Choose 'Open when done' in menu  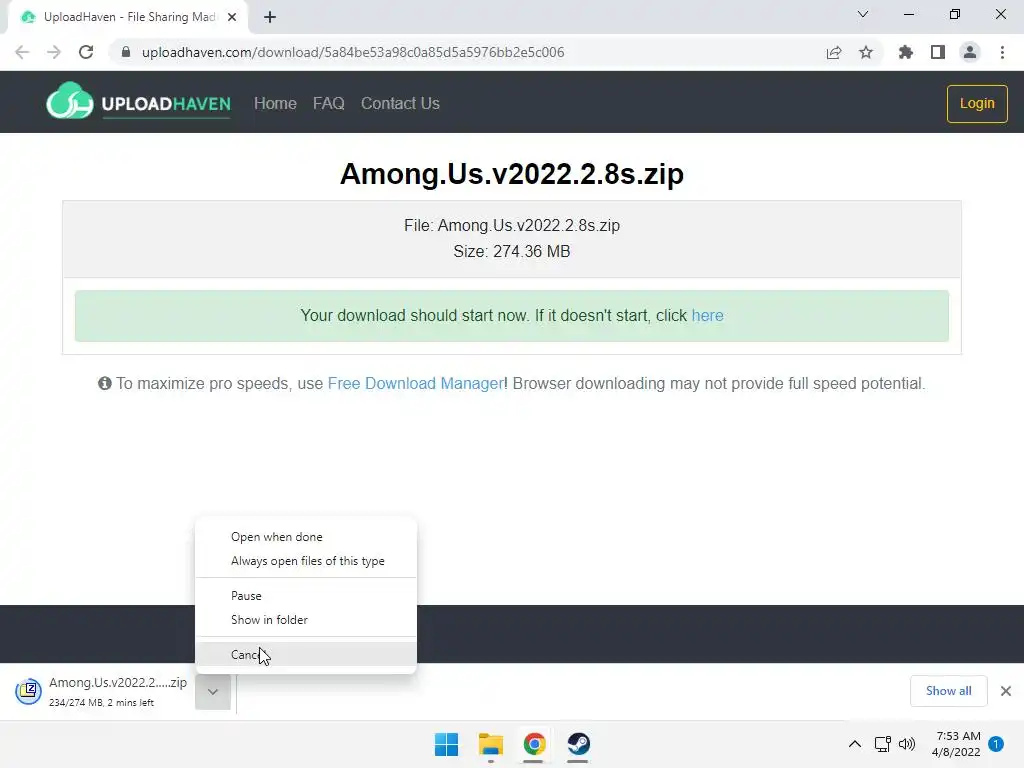pyautogui.click(x=306, y=537)
